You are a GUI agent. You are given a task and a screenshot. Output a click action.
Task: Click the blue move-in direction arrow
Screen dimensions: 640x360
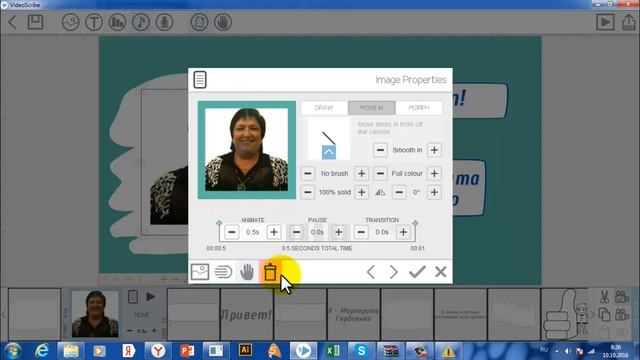click(x=329, y=152)
